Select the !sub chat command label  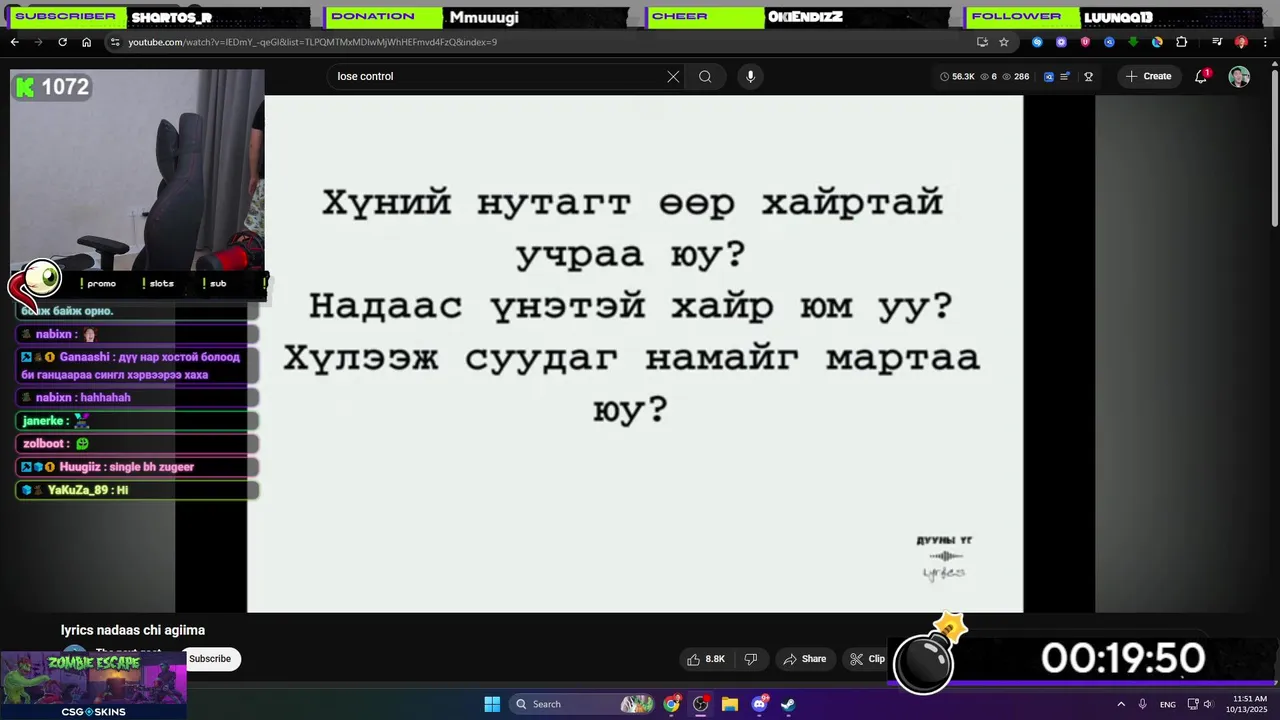point(215,283)
